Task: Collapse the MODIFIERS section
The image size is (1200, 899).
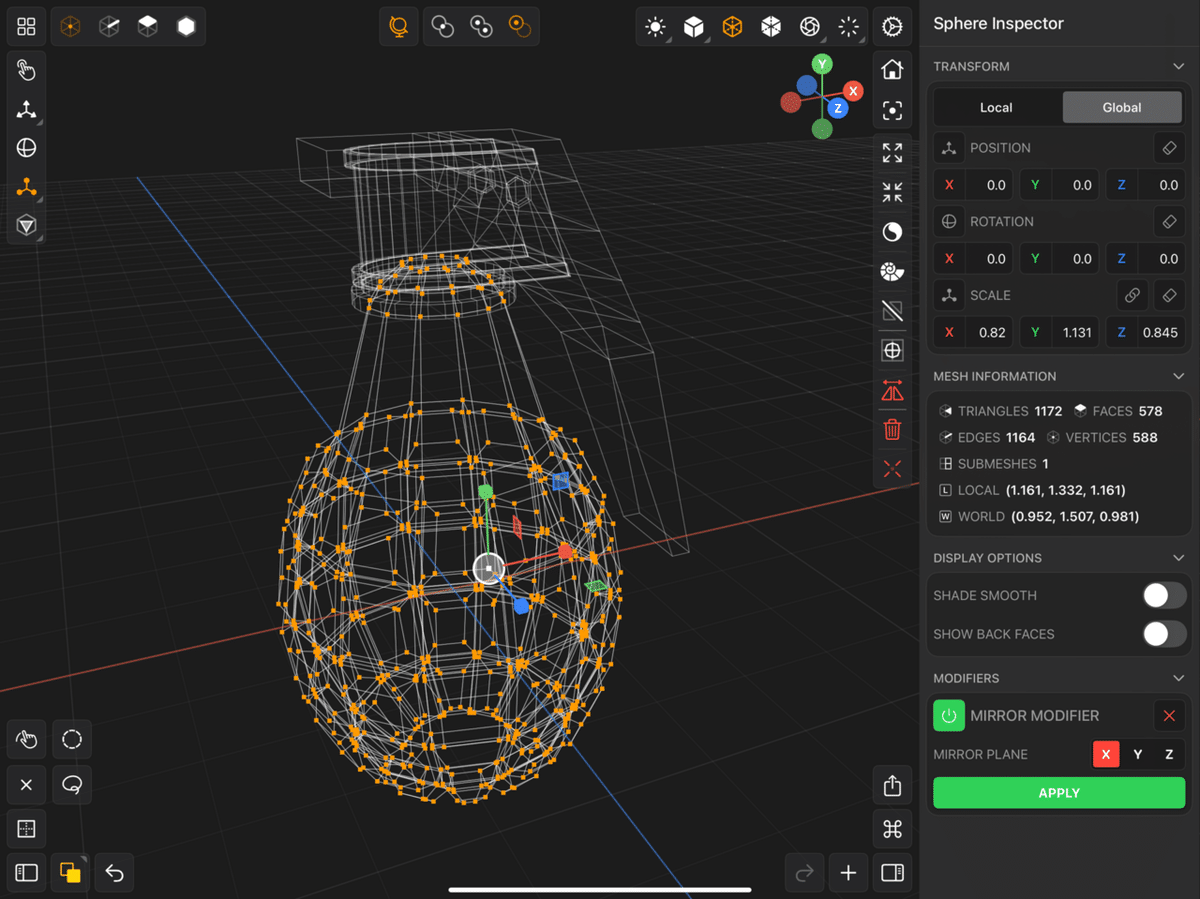Action: pos(1178,678)
